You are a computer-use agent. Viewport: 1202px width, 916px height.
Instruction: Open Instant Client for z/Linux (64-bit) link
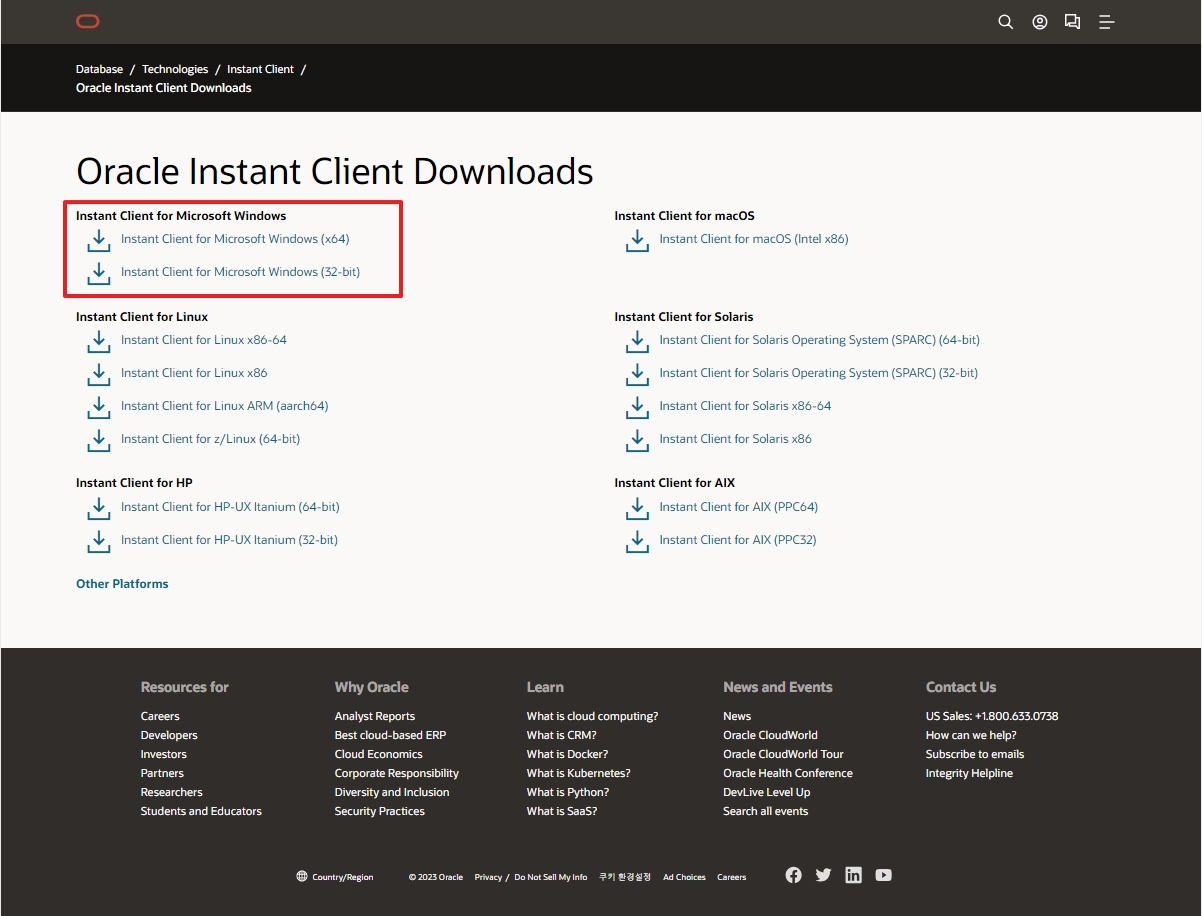[x=210, y=439]
